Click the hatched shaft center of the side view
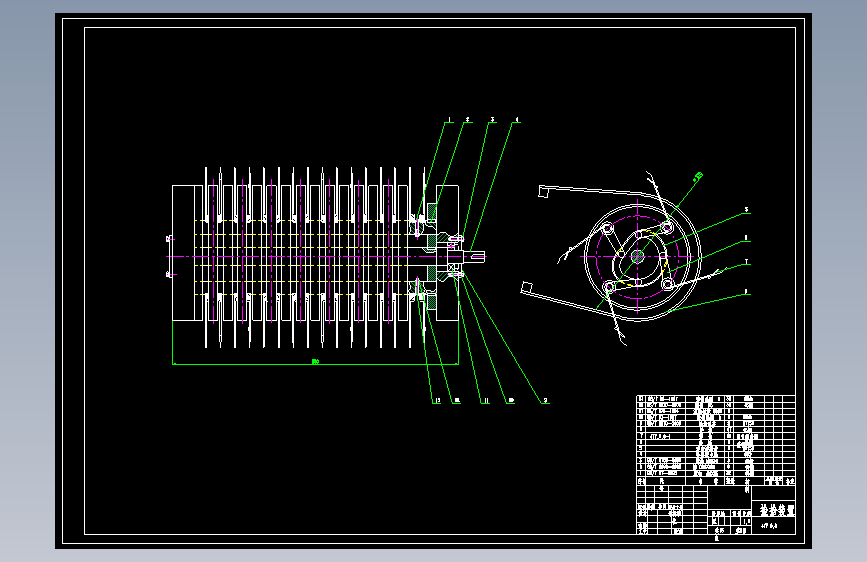The image size is (867, 562). click(x=638, y=256)
